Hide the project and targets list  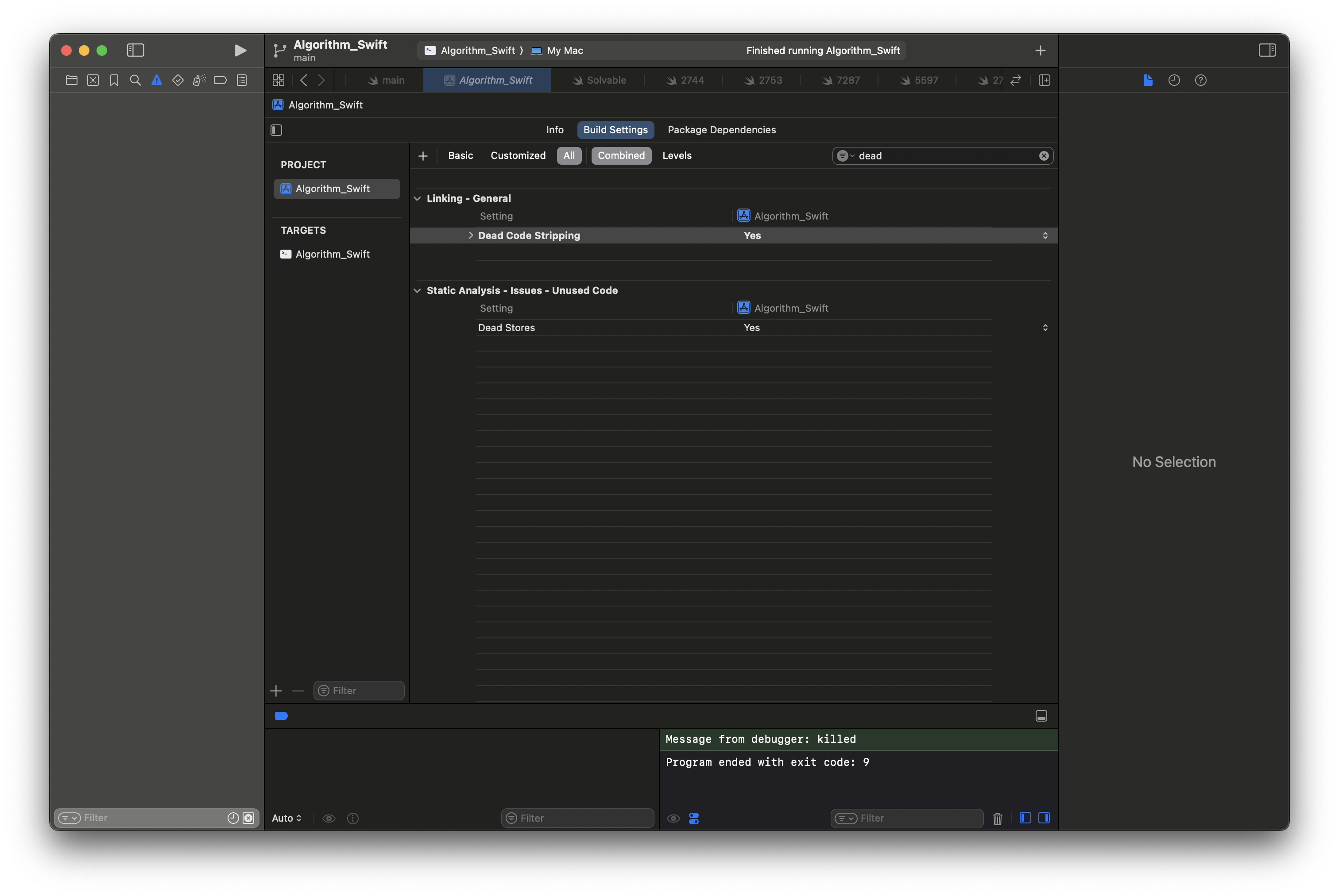tap(277, 130)
